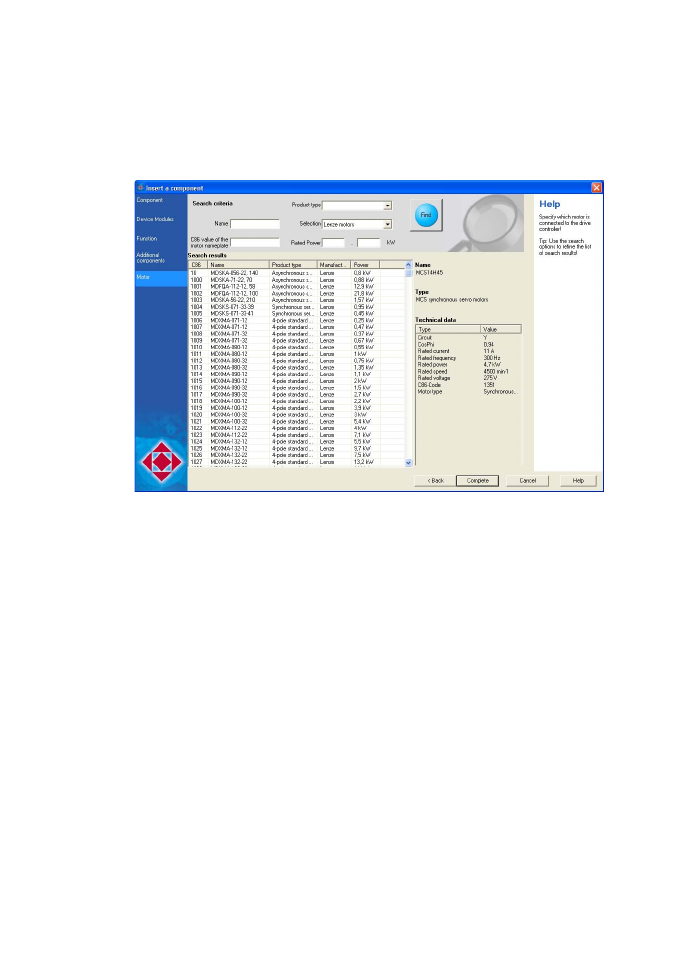Viewport: 674px width, 954px height.
Task: Select the Device Modules step in sidebar
Action: tap(155, 219)
